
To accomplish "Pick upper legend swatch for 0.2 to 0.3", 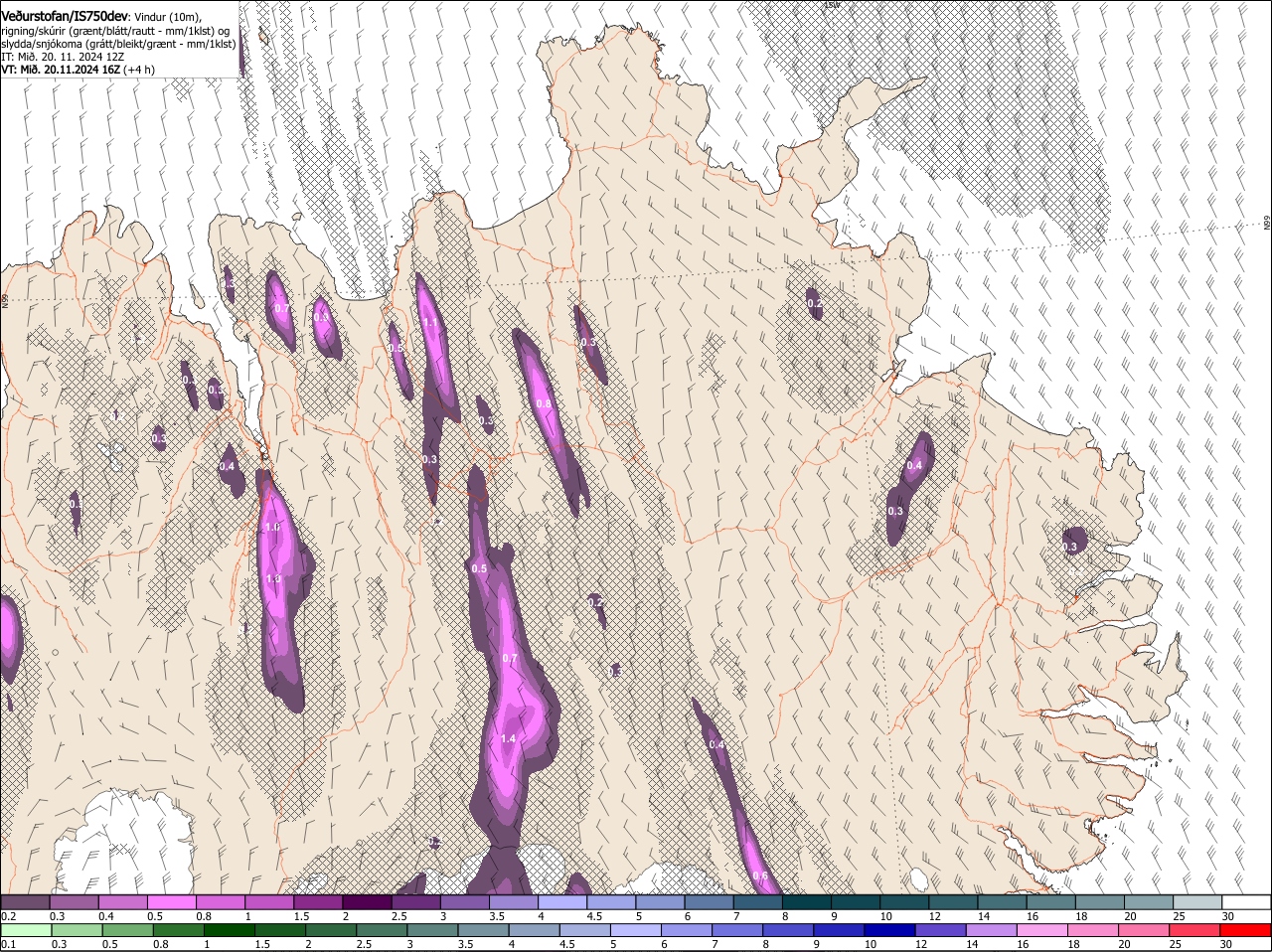I will point(26,902).
